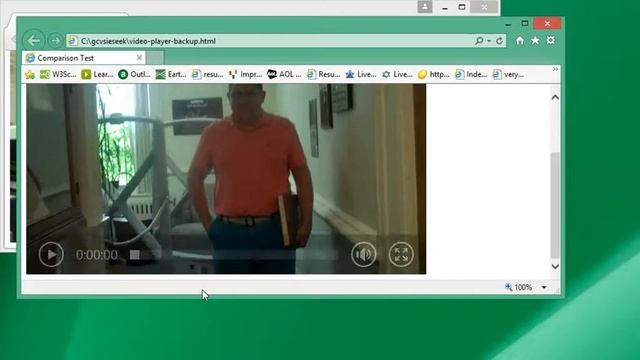Refresh the page with the reload icon
Viewport: 640px width, 360px height.
499,40
